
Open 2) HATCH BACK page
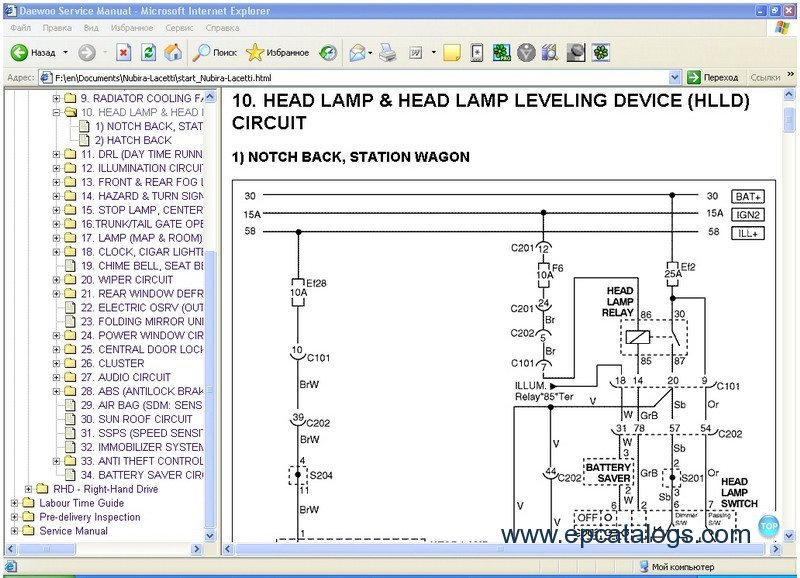pyautogui.click(x=133, y=140)
